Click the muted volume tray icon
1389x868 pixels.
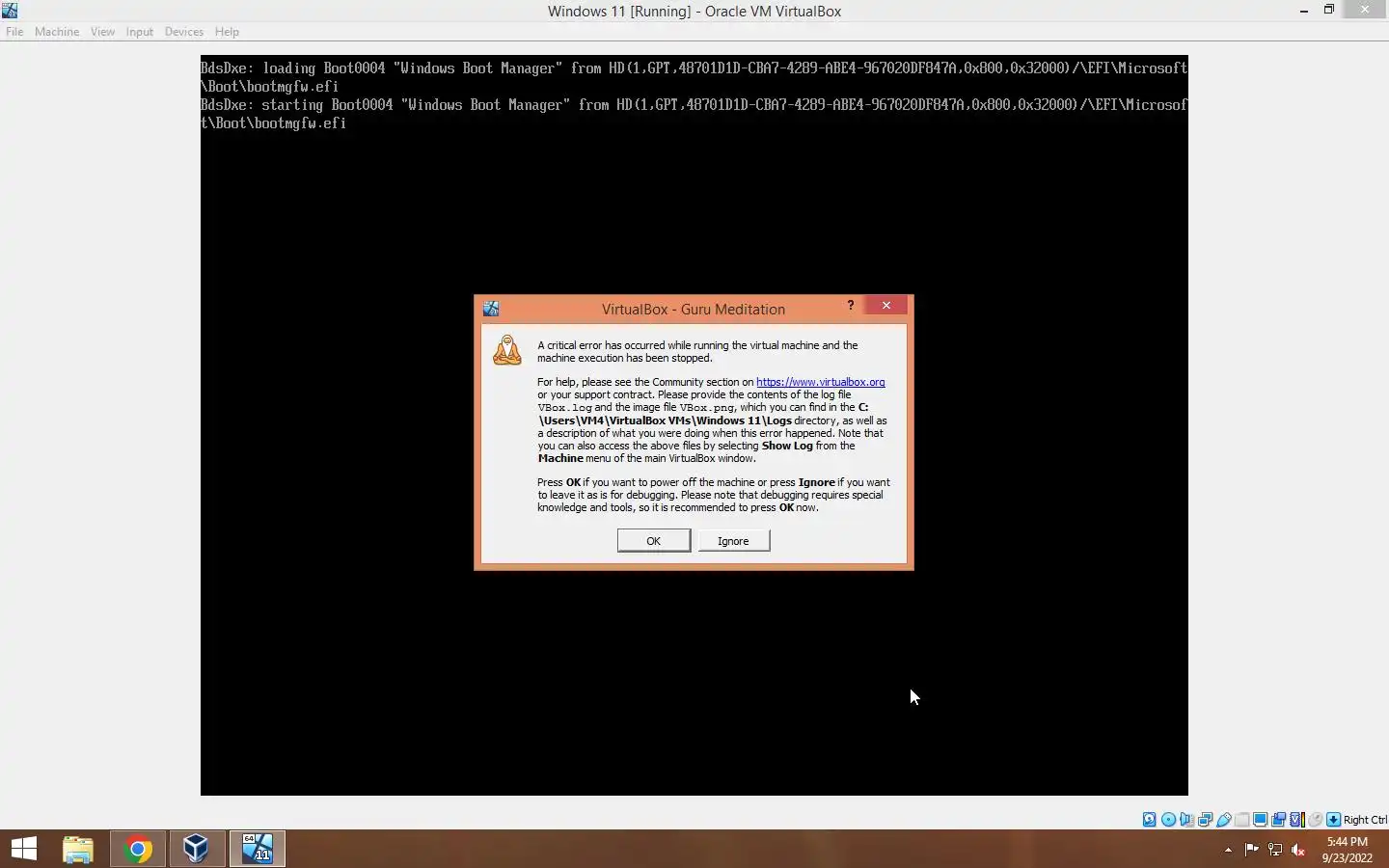pyautogui.click(x=1298, y=850)
